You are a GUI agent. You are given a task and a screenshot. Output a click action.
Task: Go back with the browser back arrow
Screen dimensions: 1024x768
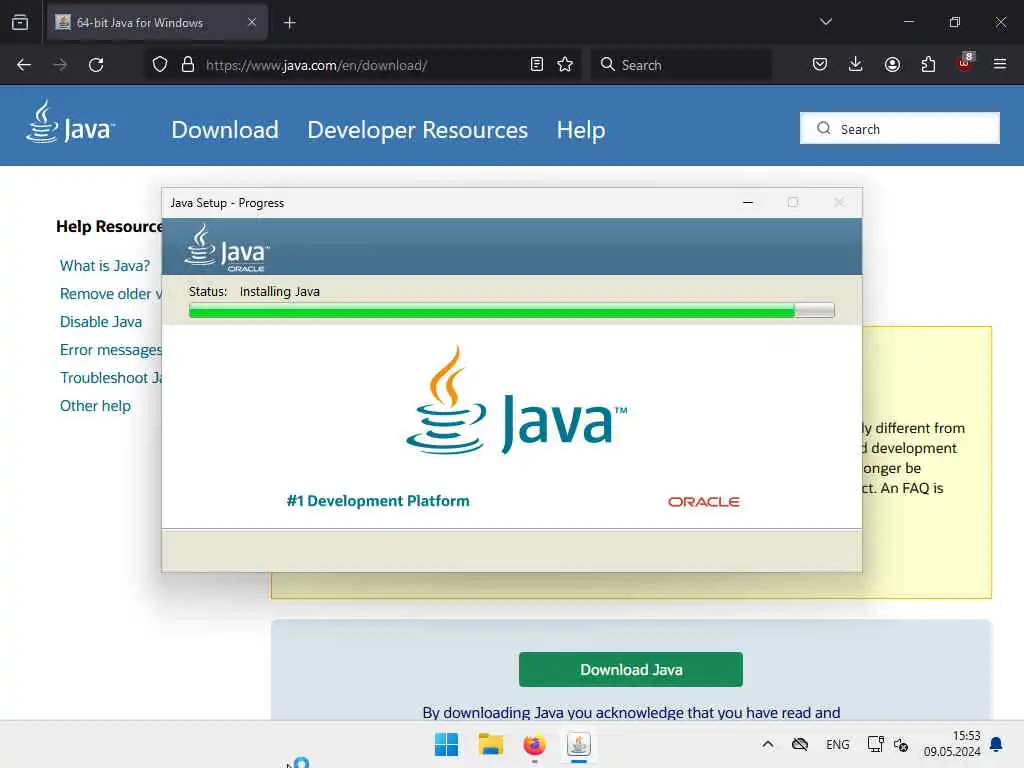(x=24, y=65)
